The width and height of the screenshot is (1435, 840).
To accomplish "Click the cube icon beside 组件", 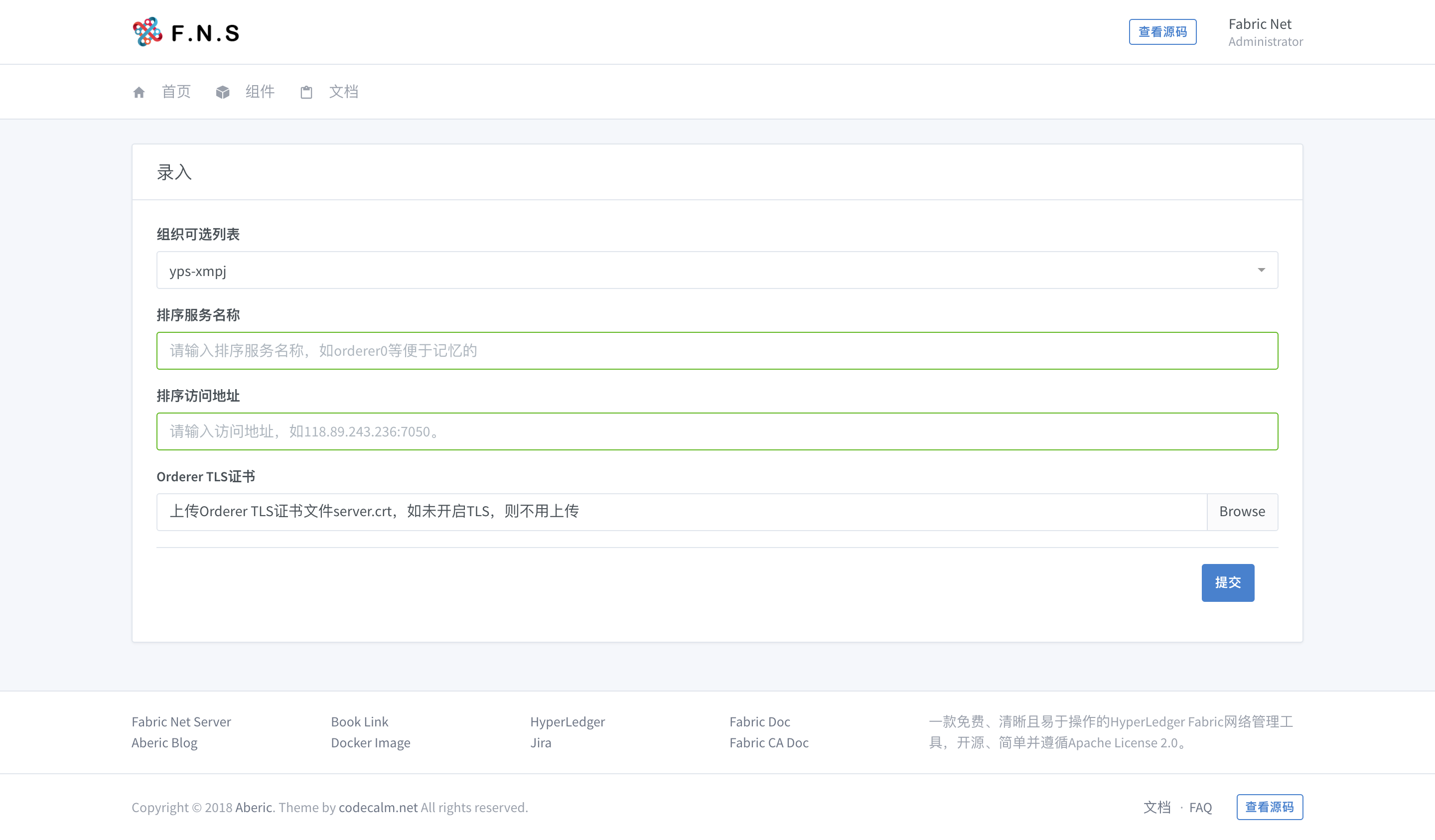I will click(223, 92).
